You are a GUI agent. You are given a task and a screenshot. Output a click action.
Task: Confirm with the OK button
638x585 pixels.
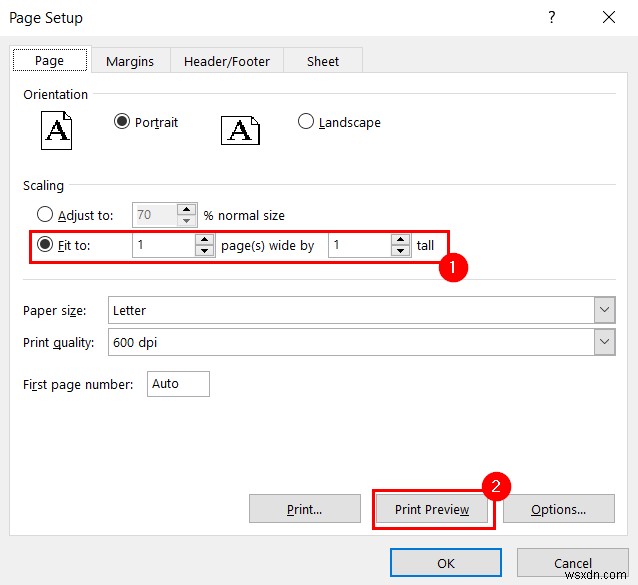(446, 563)
